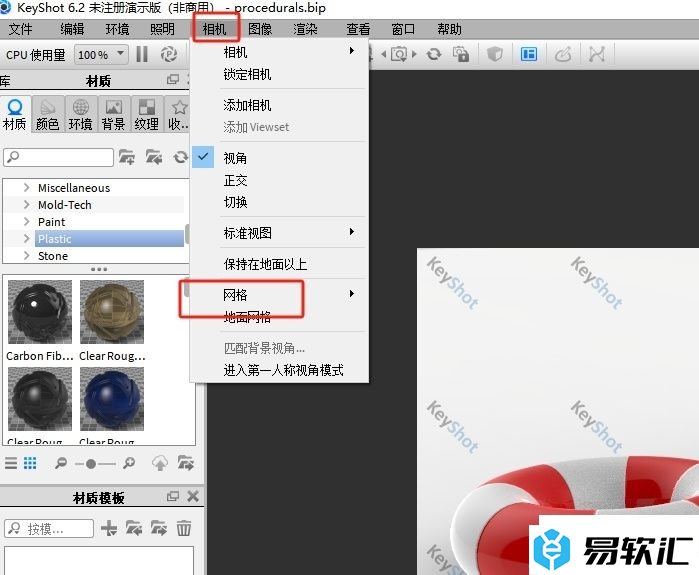This screenshot has height=575, width=699.
Task: Open the 网格 submenu
Action: pyautogui.click(x=279, y=294)
